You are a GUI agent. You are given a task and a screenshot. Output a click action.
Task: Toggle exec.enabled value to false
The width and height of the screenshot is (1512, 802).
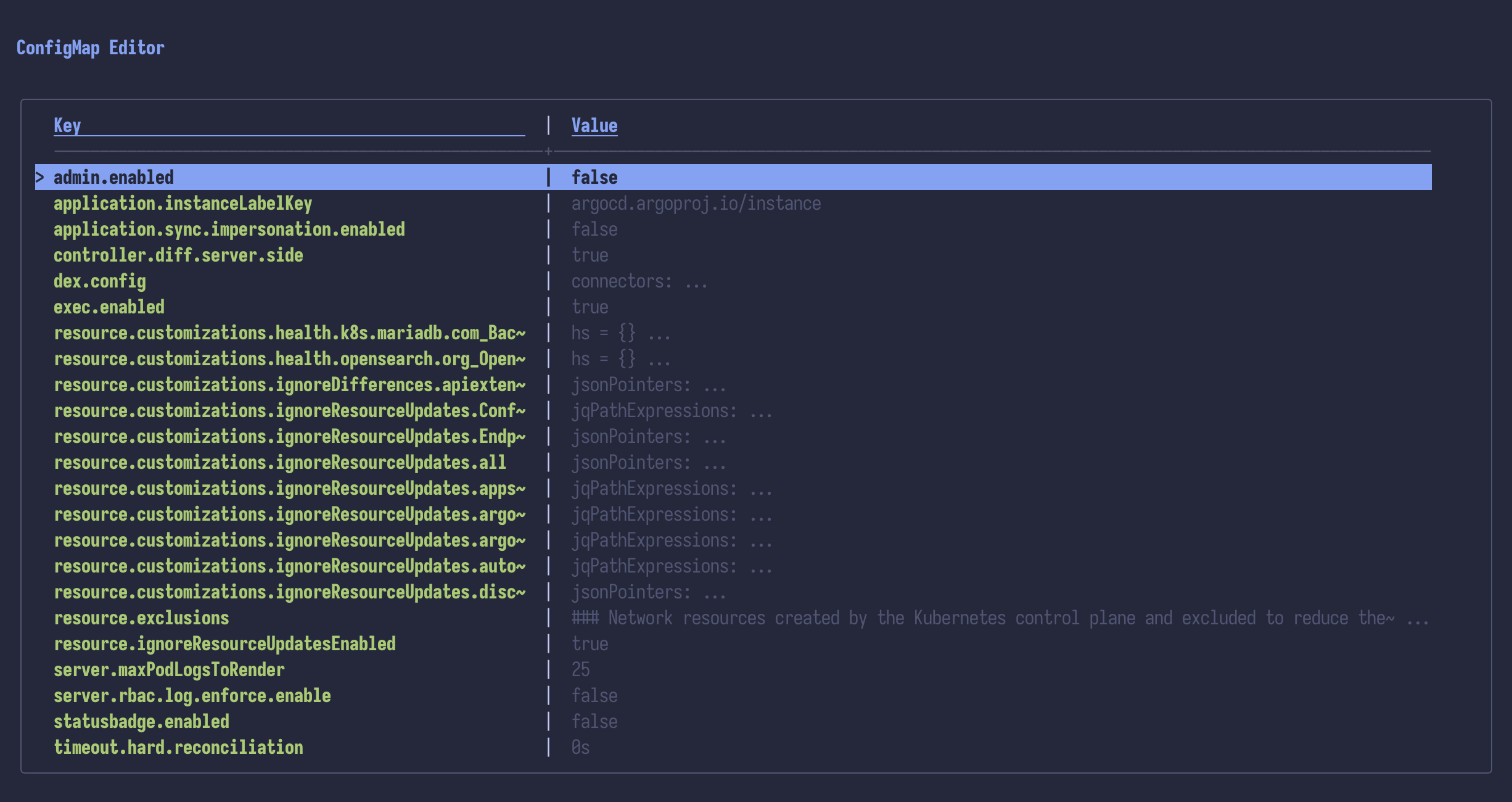pos(590,307)
